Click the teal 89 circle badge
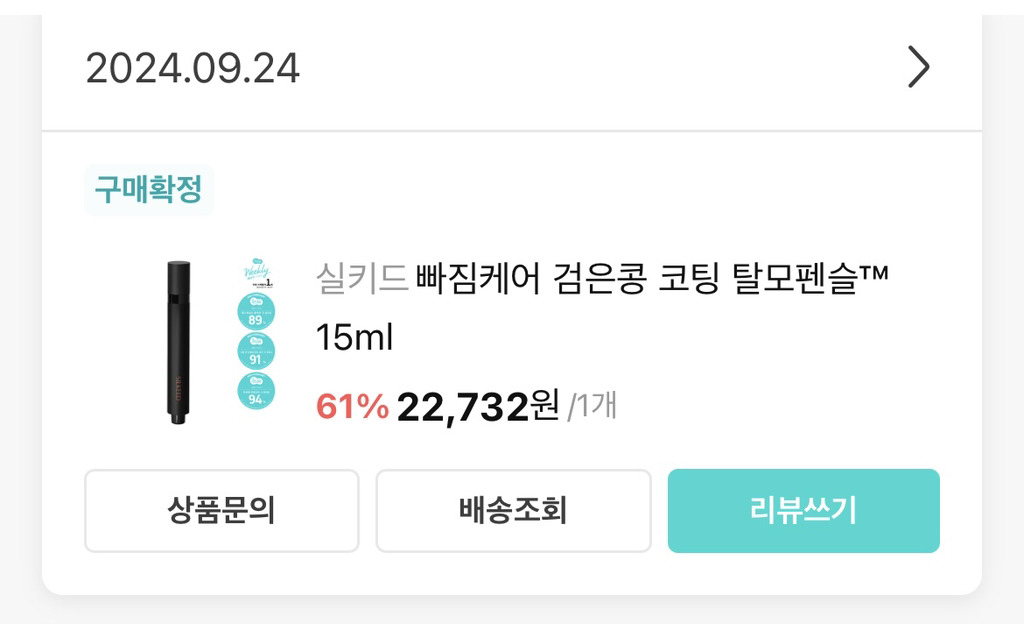 [256, 311]
